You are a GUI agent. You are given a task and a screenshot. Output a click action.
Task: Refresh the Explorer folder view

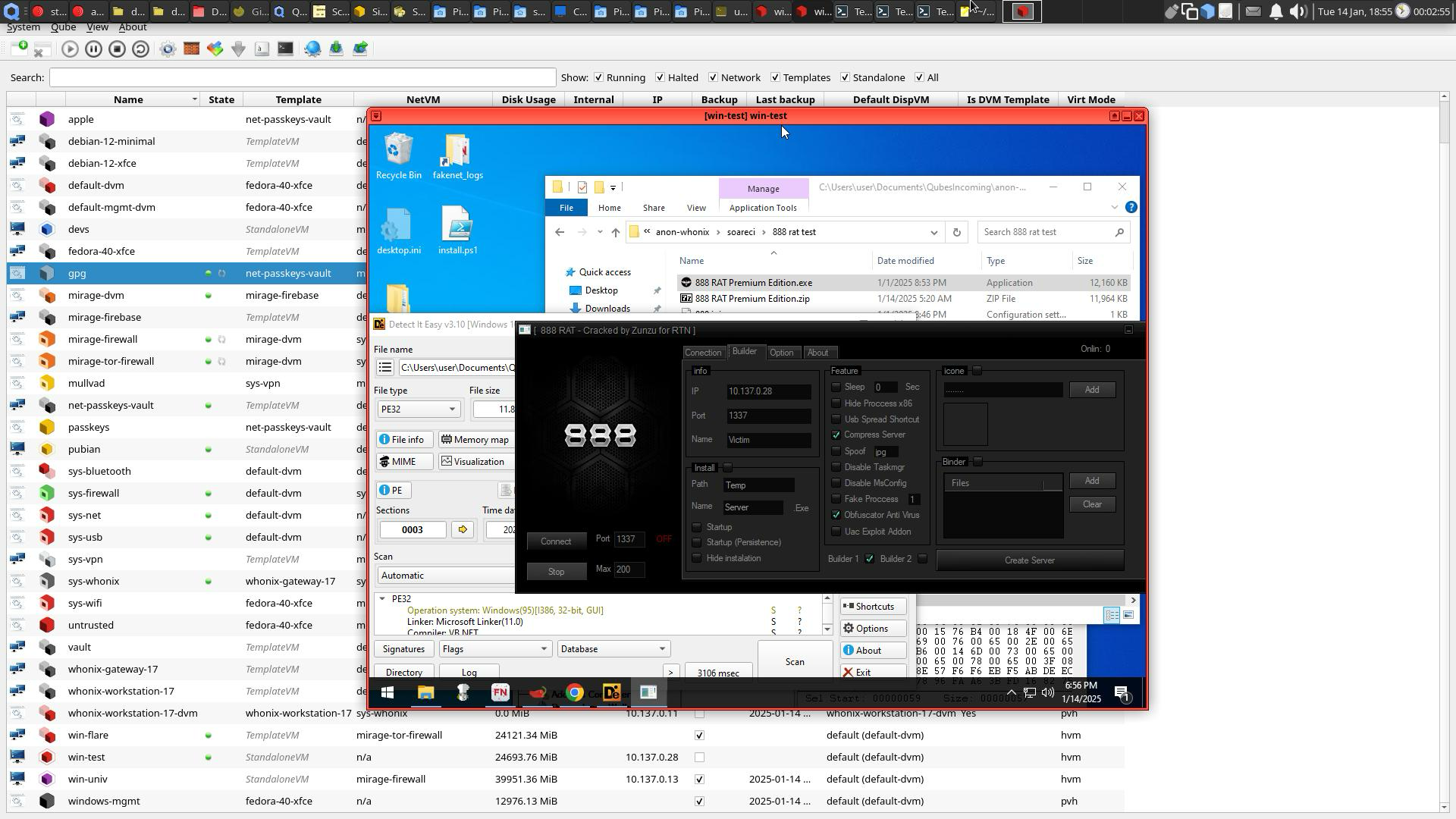tap(957, 232)
